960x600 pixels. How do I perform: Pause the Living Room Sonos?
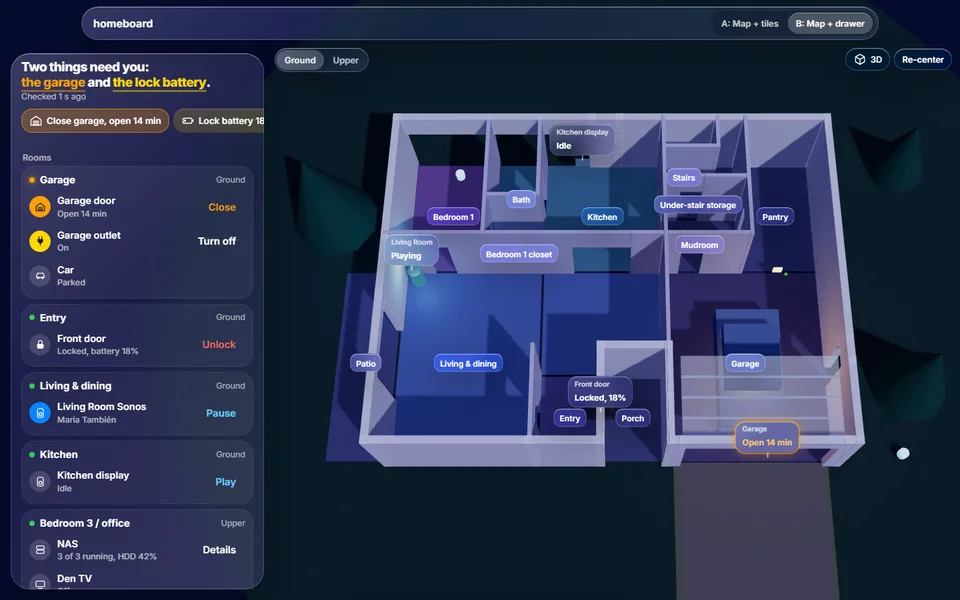point(220,413)
